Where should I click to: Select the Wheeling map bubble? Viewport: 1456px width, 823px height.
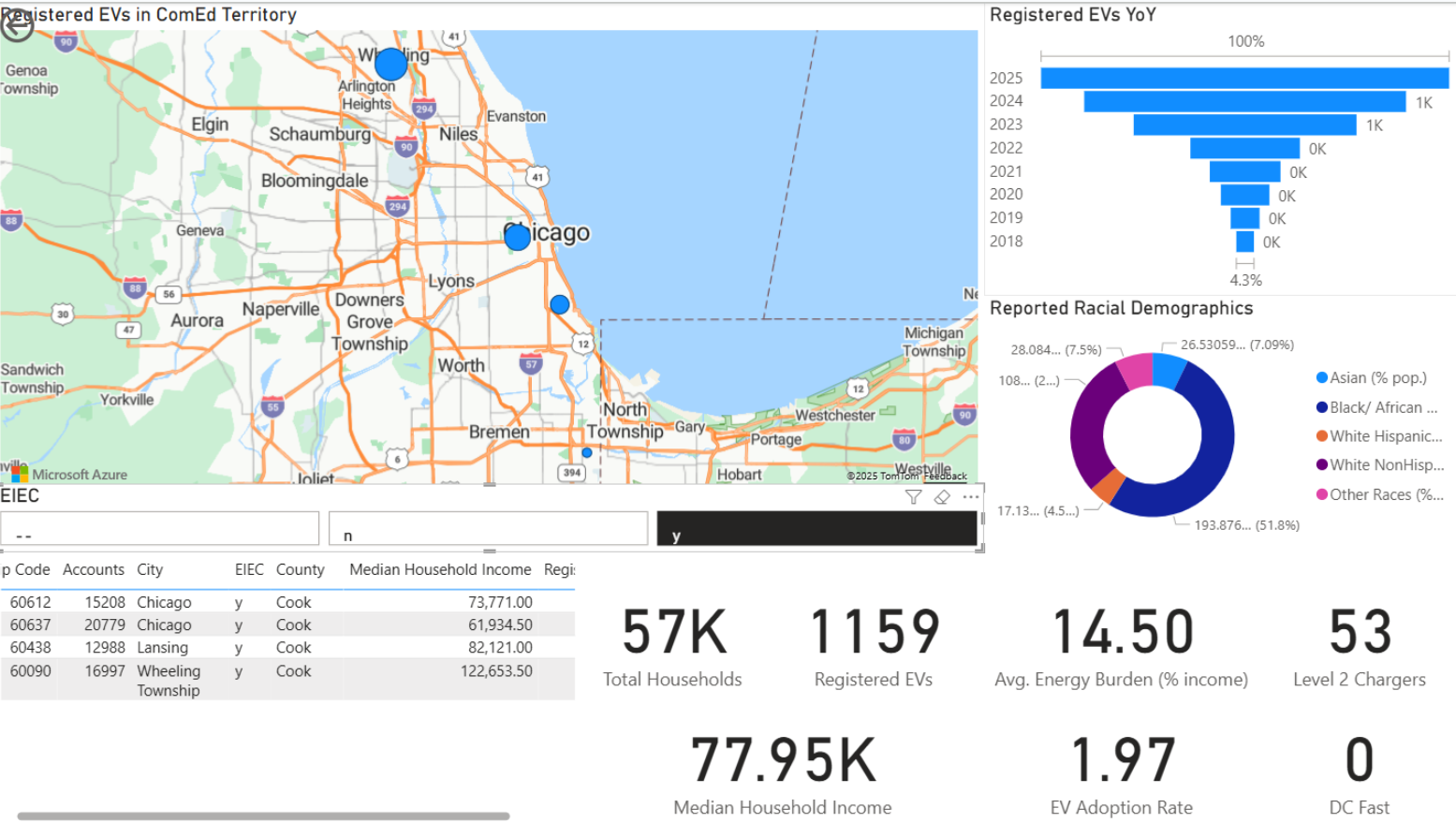point(390,64)
